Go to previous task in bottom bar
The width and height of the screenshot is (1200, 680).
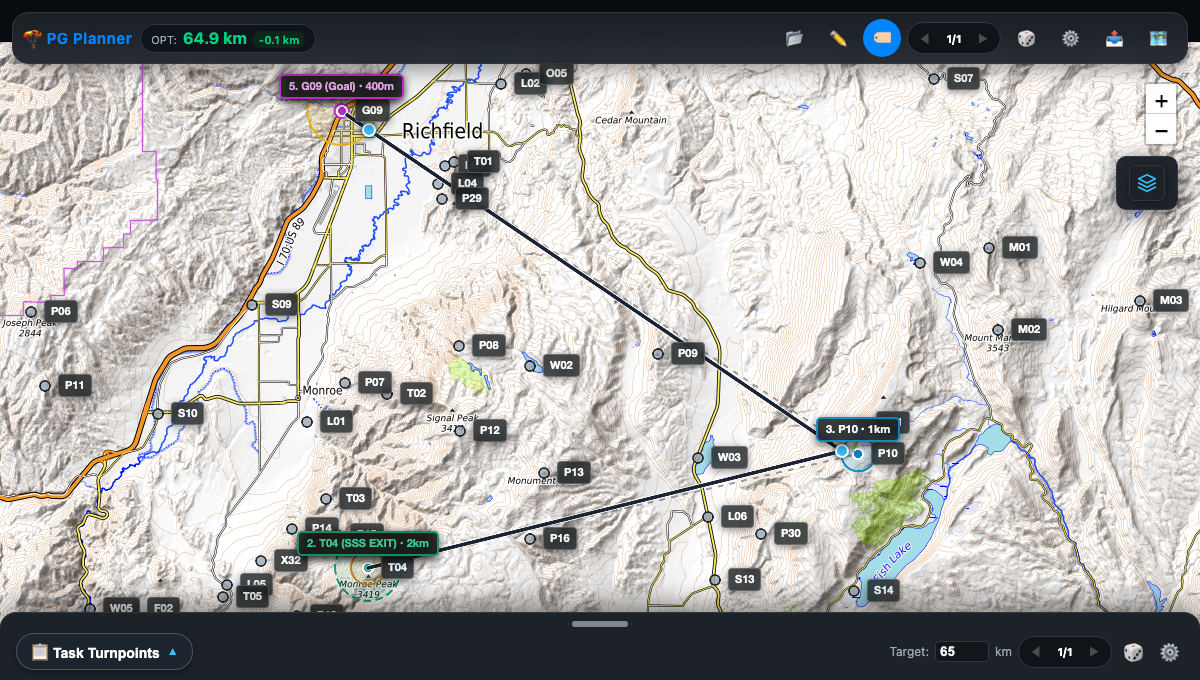[1035, 652]
